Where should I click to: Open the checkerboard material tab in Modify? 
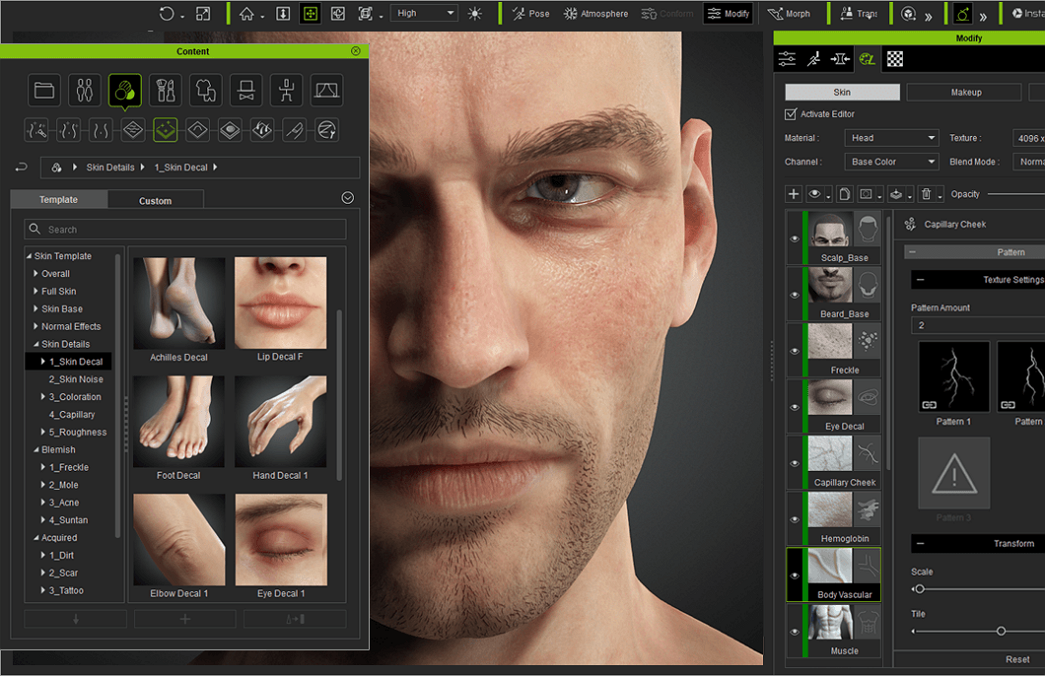tap(895, 59)
